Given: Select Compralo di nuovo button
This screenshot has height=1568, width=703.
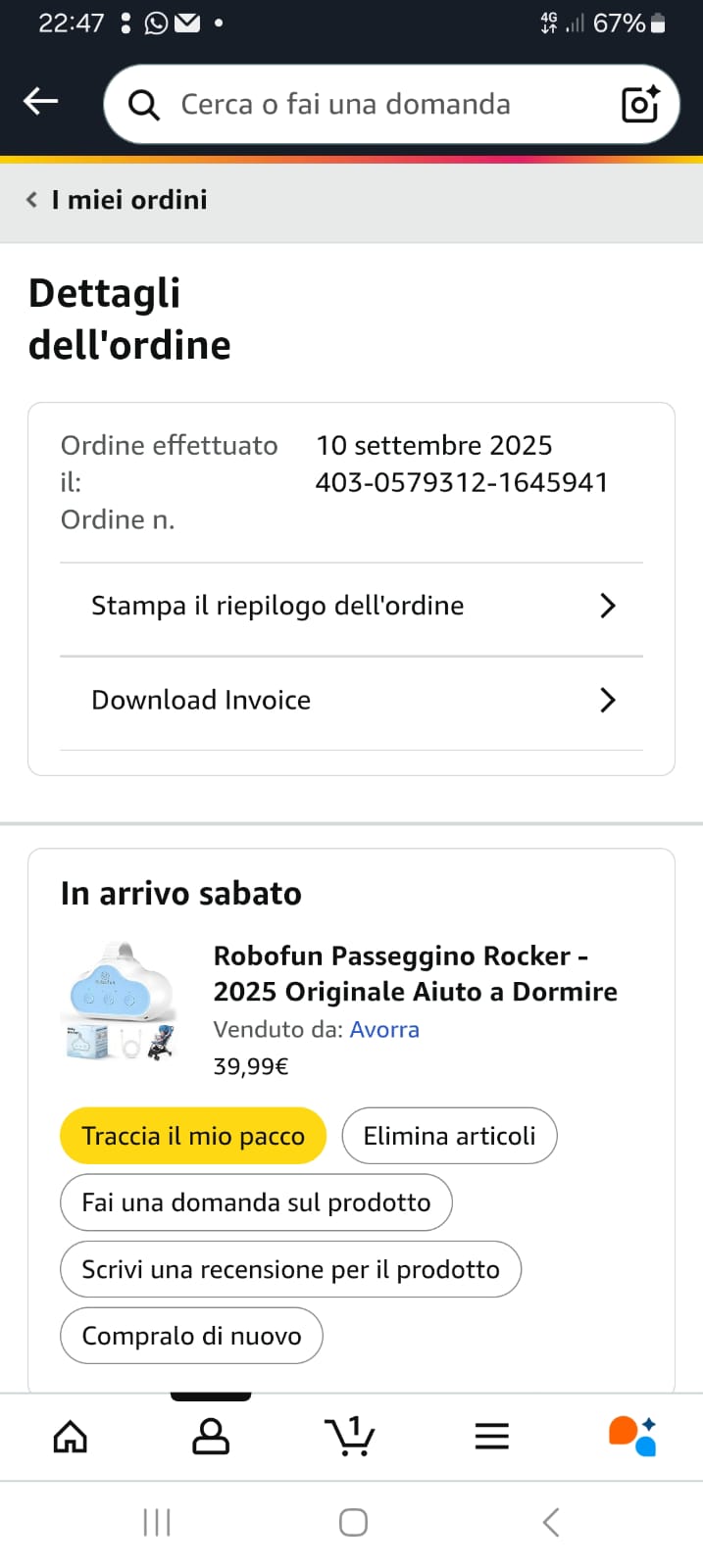Looking at the screenshot, I should pyautogui.click(x=191, y=1336).
